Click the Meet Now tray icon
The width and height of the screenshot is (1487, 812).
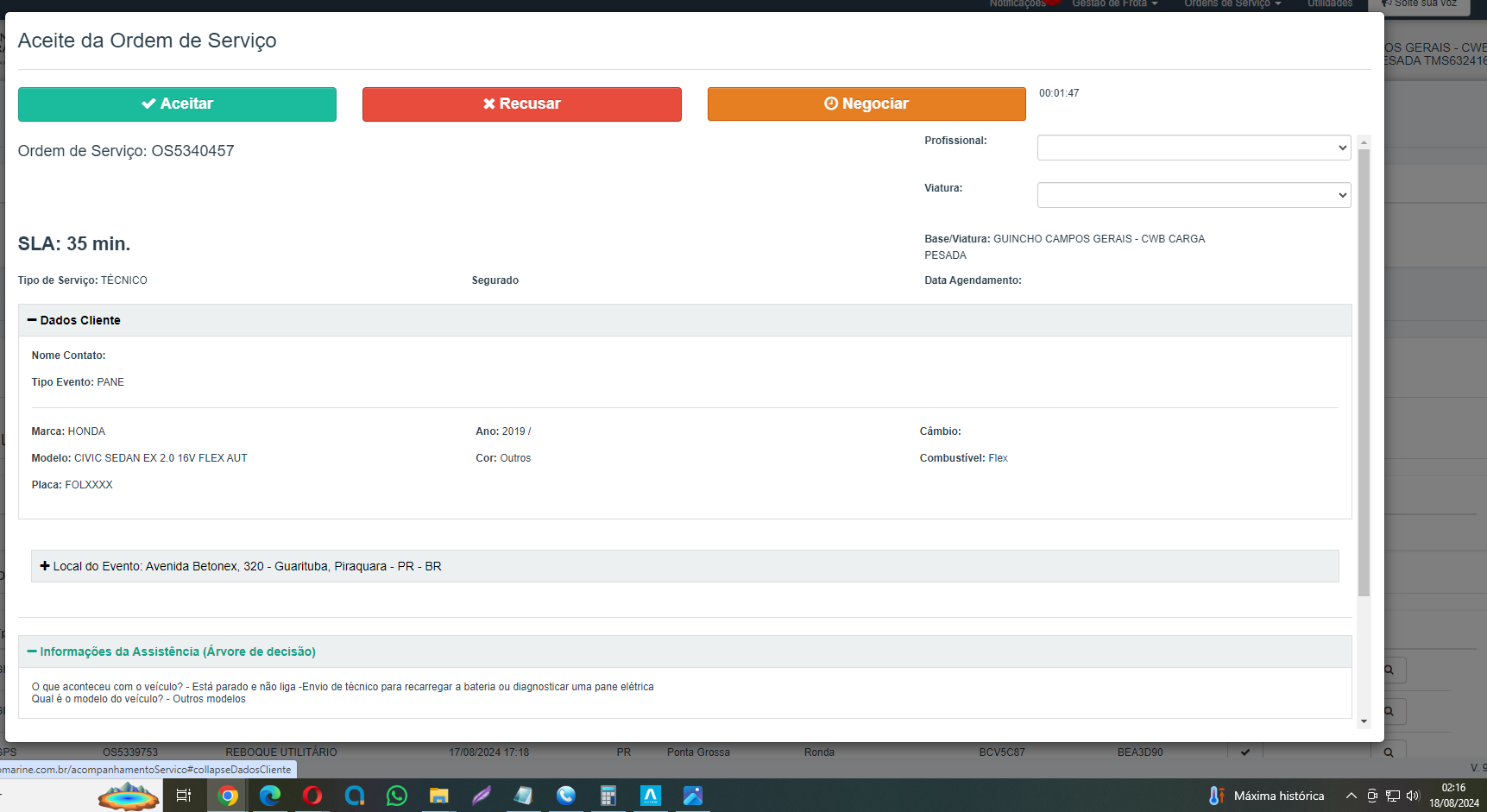tap(1372, 796)
